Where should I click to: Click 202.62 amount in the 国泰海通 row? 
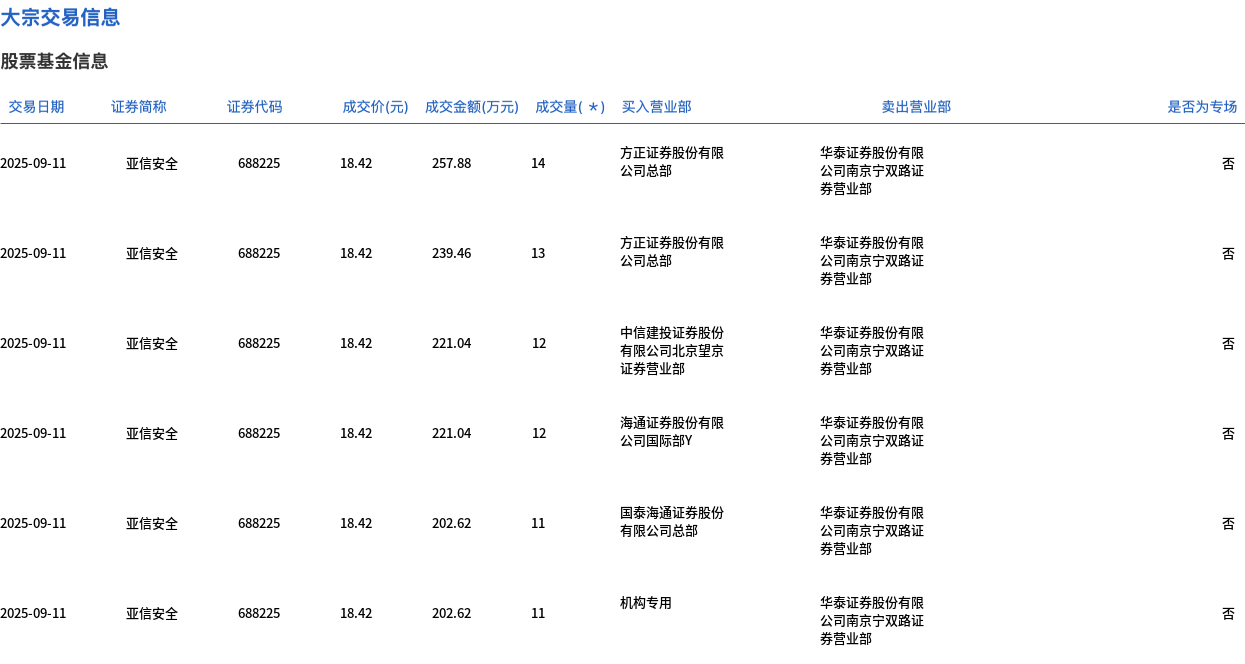(451, 523)
